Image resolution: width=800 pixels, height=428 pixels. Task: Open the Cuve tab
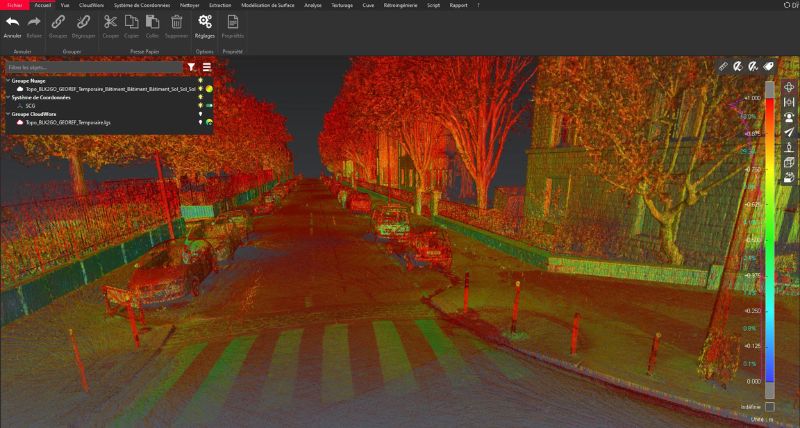368,5
